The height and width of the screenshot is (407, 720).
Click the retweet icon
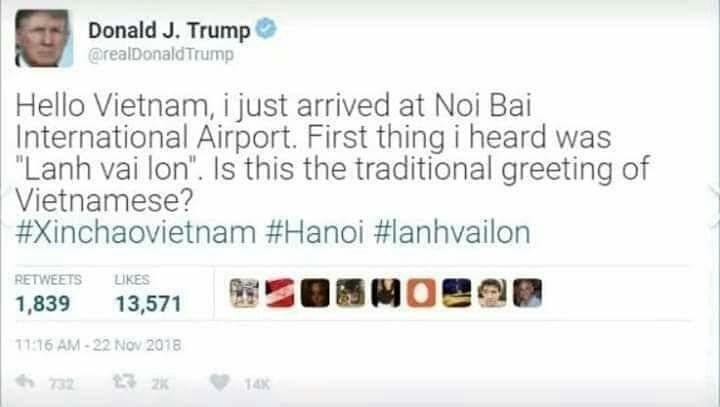(124, 381)
